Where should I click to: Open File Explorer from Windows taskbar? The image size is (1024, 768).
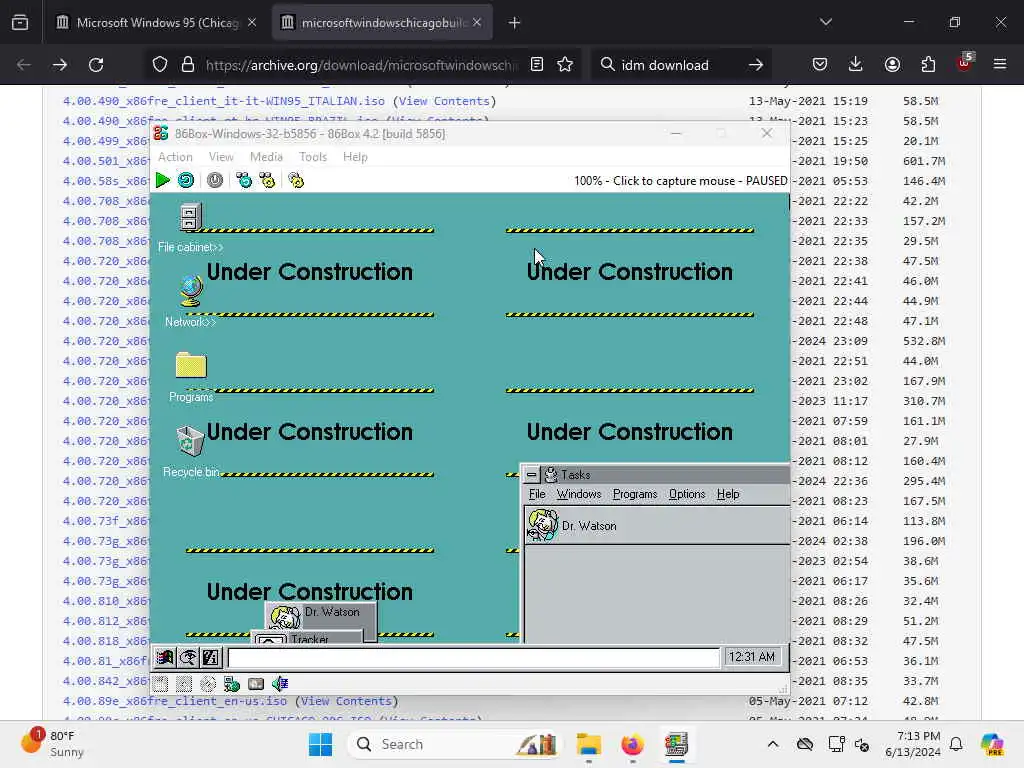coord(588,744)
